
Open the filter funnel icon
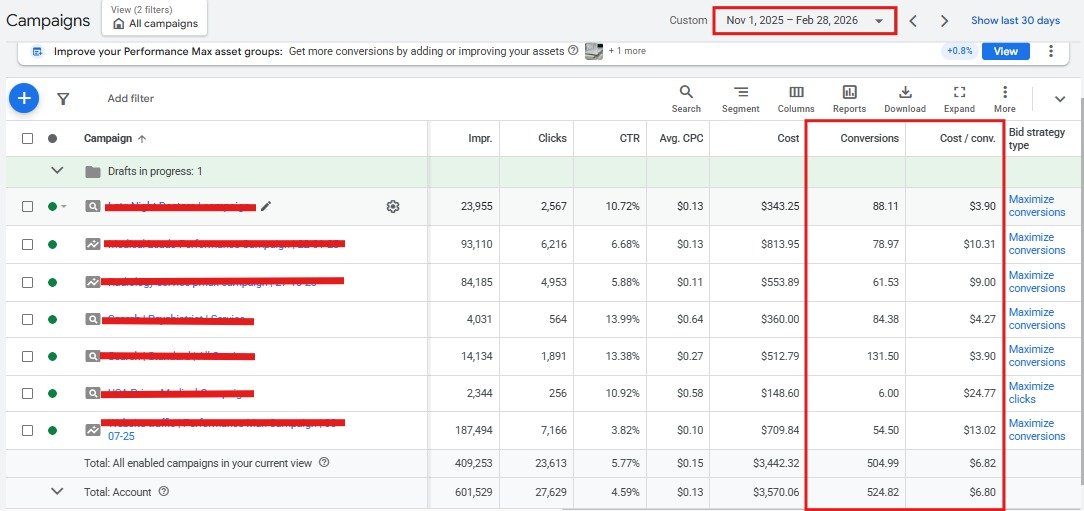(x=63, y=99)
